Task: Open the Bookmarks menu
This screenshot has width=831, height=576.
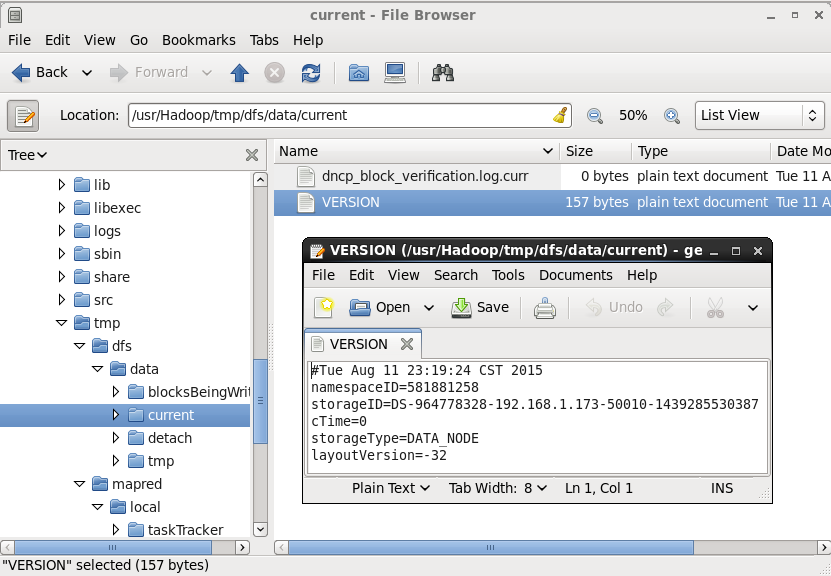Action: [x=199, y=40]
